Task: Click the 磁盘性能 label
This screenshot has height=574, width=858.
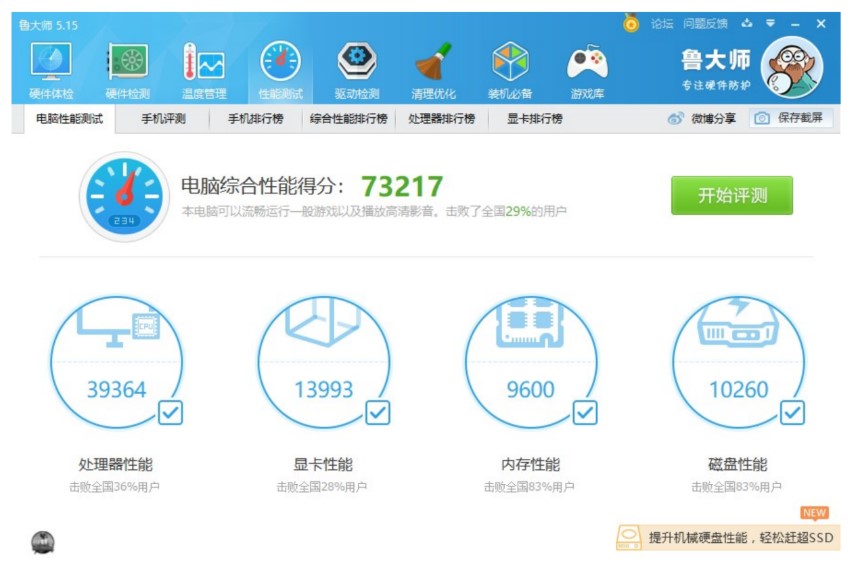Action: tap(738, 465)
